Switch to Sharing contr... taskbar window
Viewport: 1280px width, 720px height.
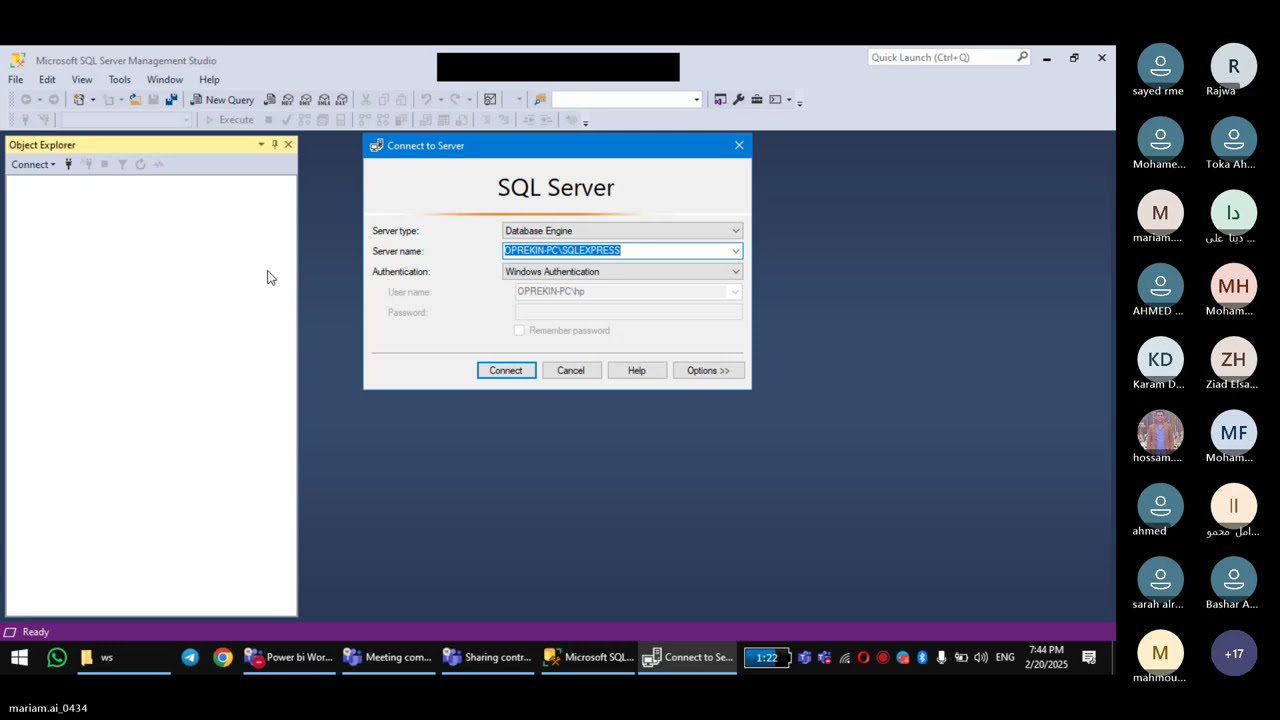point(487,657)
